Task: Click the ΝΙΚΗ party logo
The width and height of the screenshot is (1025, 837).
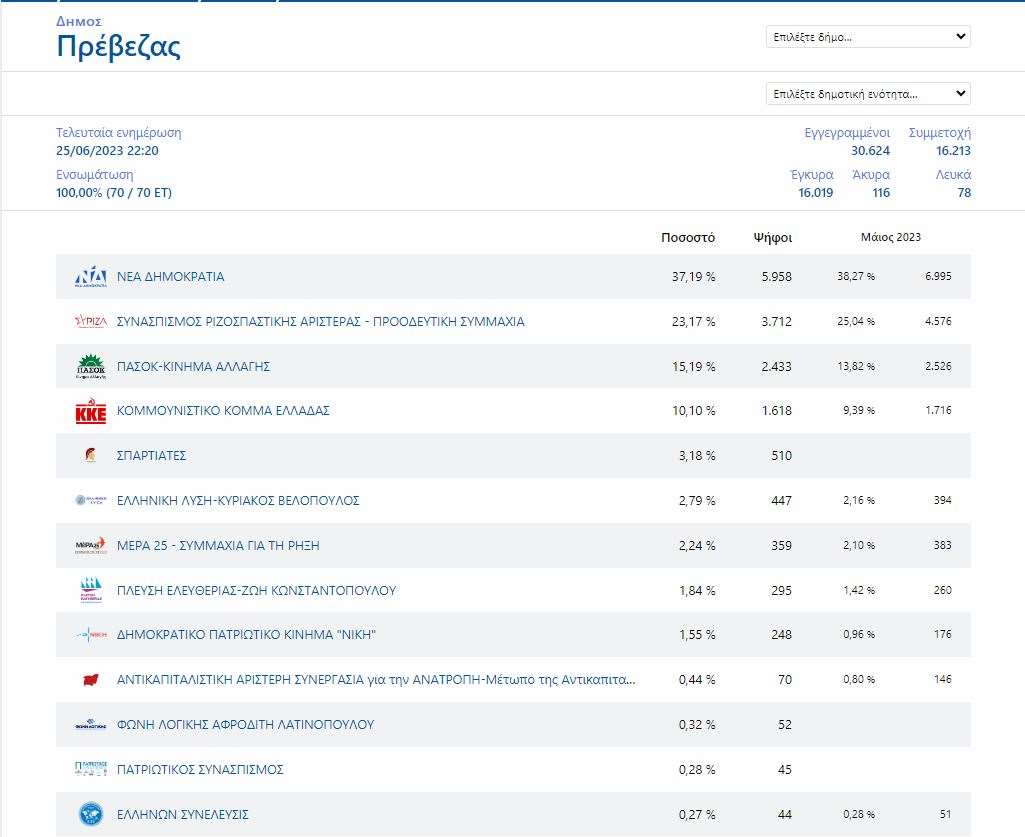Action: [91, 634]
